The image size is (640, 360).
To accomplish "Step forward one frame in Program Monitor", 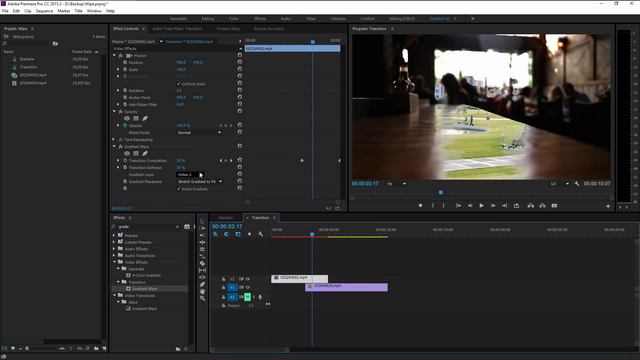I will (x=493, y=206).
